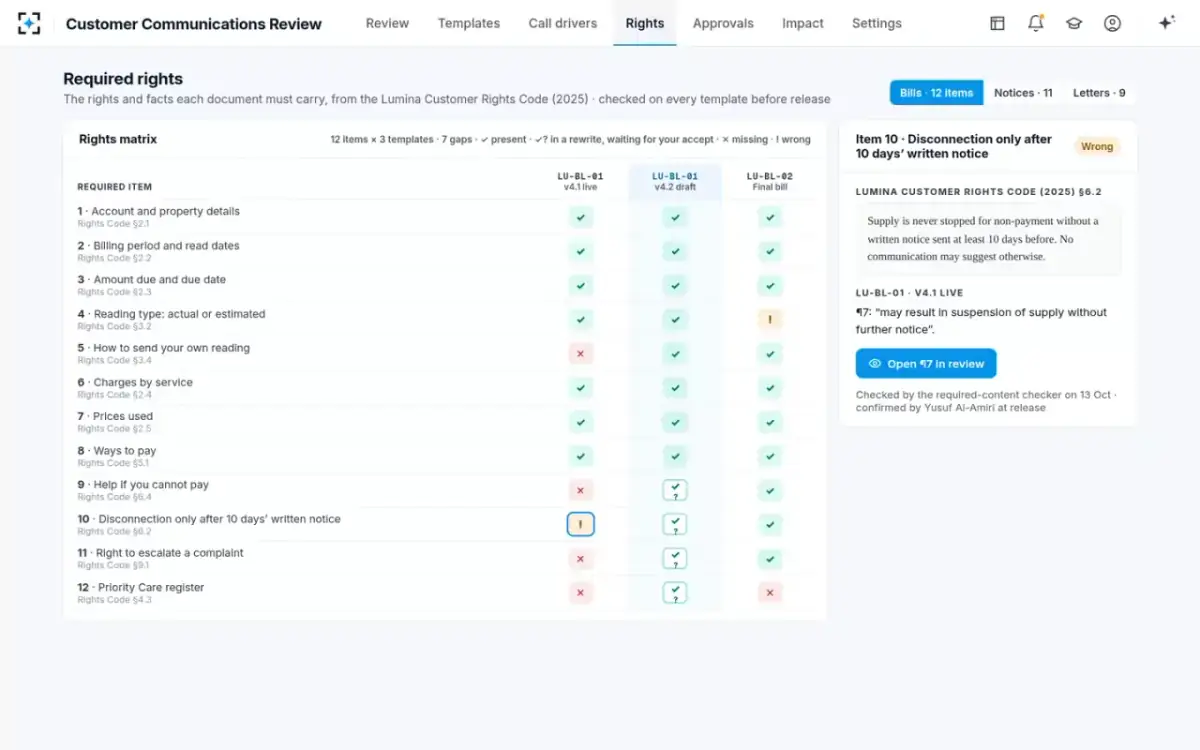
Task: Show Letters · 9
Action: click(x=1099, y=93)
